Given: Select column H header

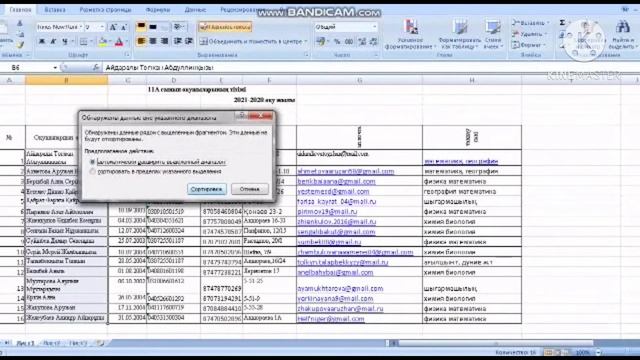Looking at the screenshot, I should 472,80.
